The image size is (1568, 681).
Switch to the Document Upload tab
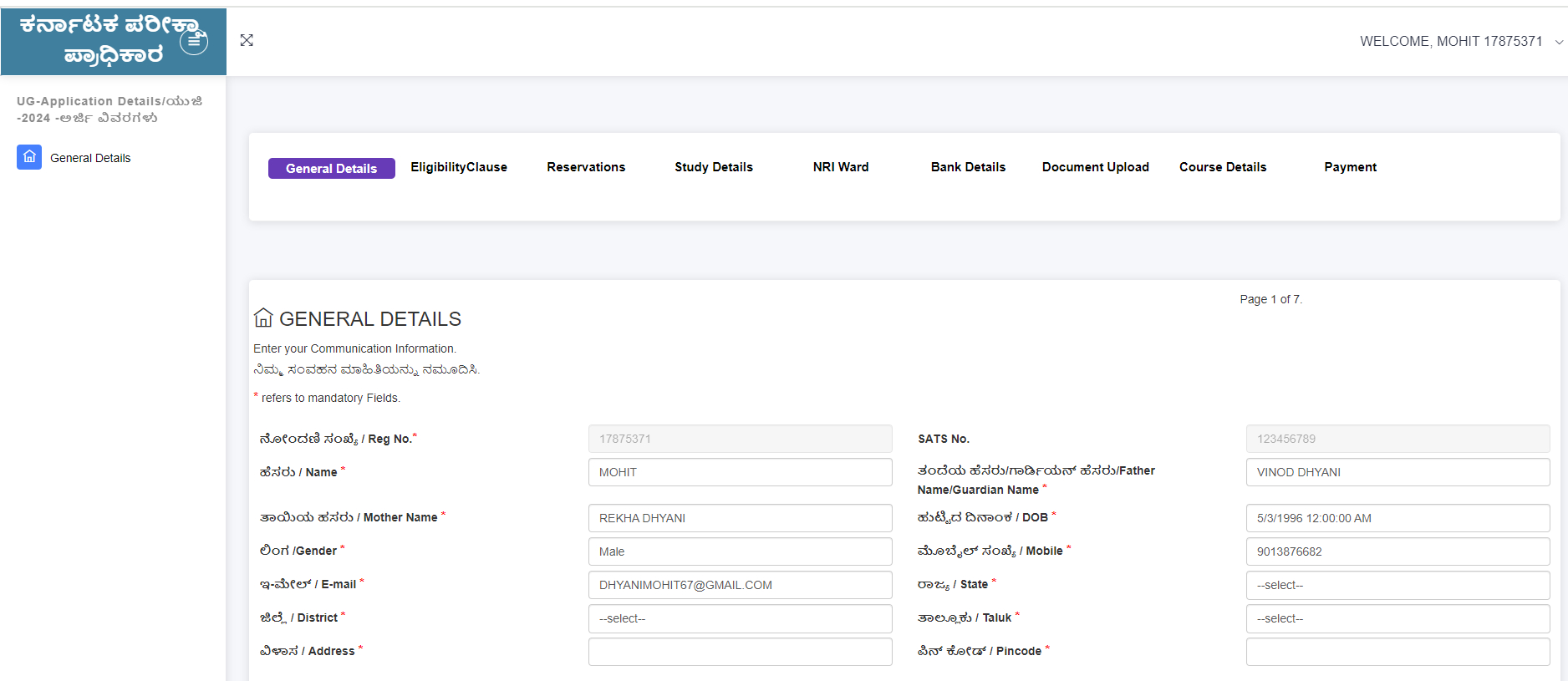click(1095, 167)
